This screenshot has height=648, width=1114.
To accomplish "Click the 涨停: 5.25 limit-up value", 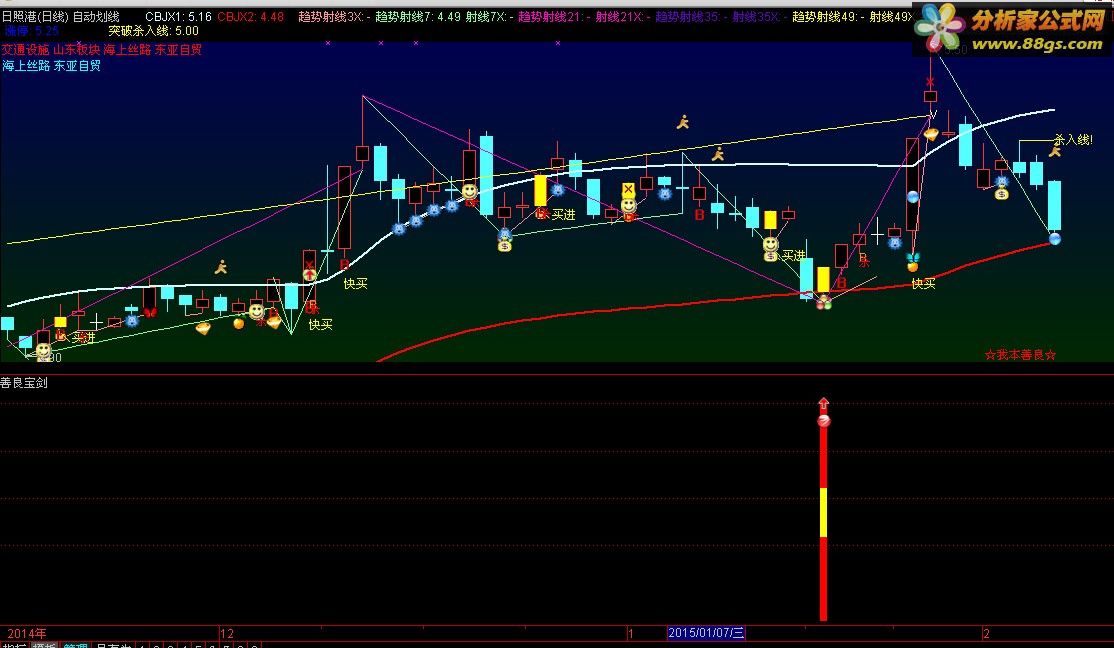I will [32, 31].
